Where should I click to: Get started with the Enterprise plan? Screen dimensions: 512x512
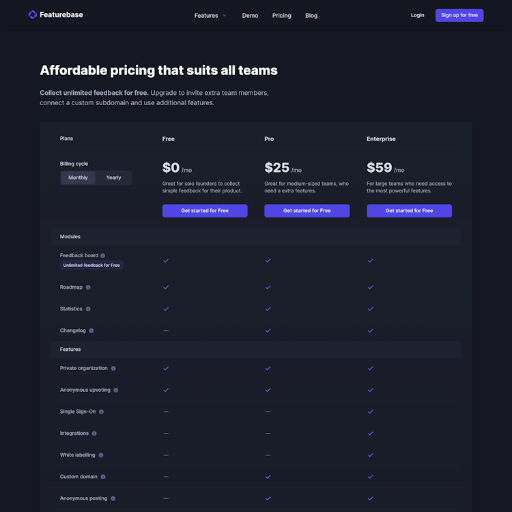click(409, 211)
